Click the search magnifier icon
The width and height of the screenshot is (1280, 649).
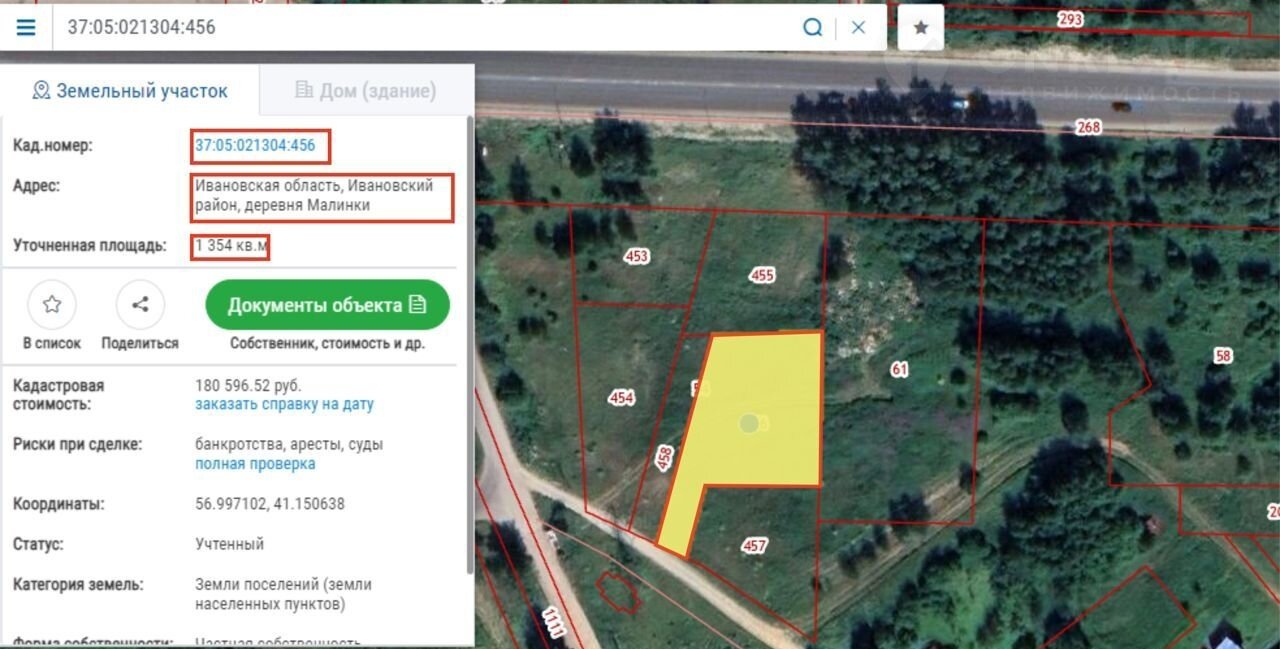click(812, 27)
